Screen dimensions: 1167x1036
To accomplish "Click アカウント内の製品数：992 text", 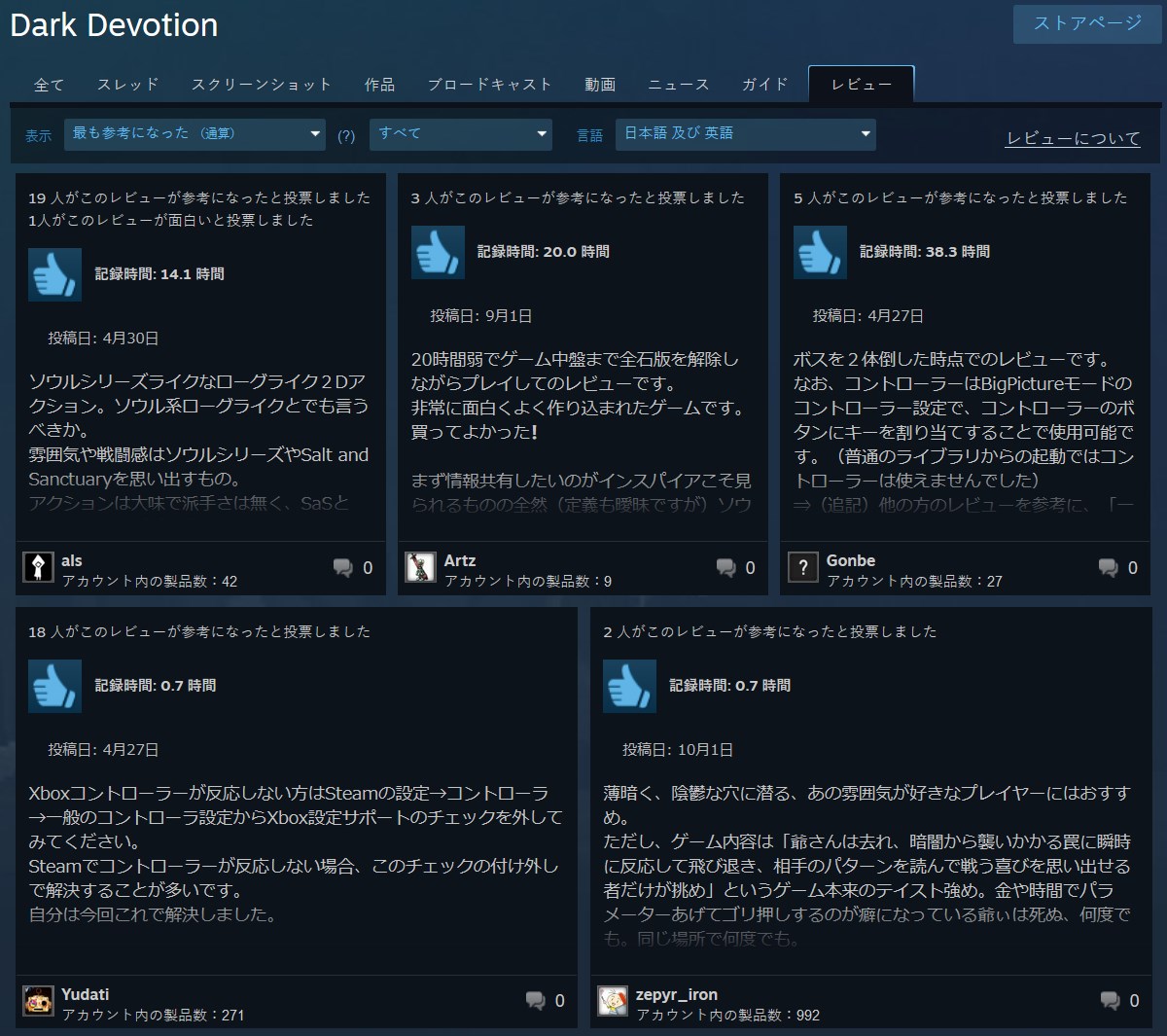I will 728,1016.
